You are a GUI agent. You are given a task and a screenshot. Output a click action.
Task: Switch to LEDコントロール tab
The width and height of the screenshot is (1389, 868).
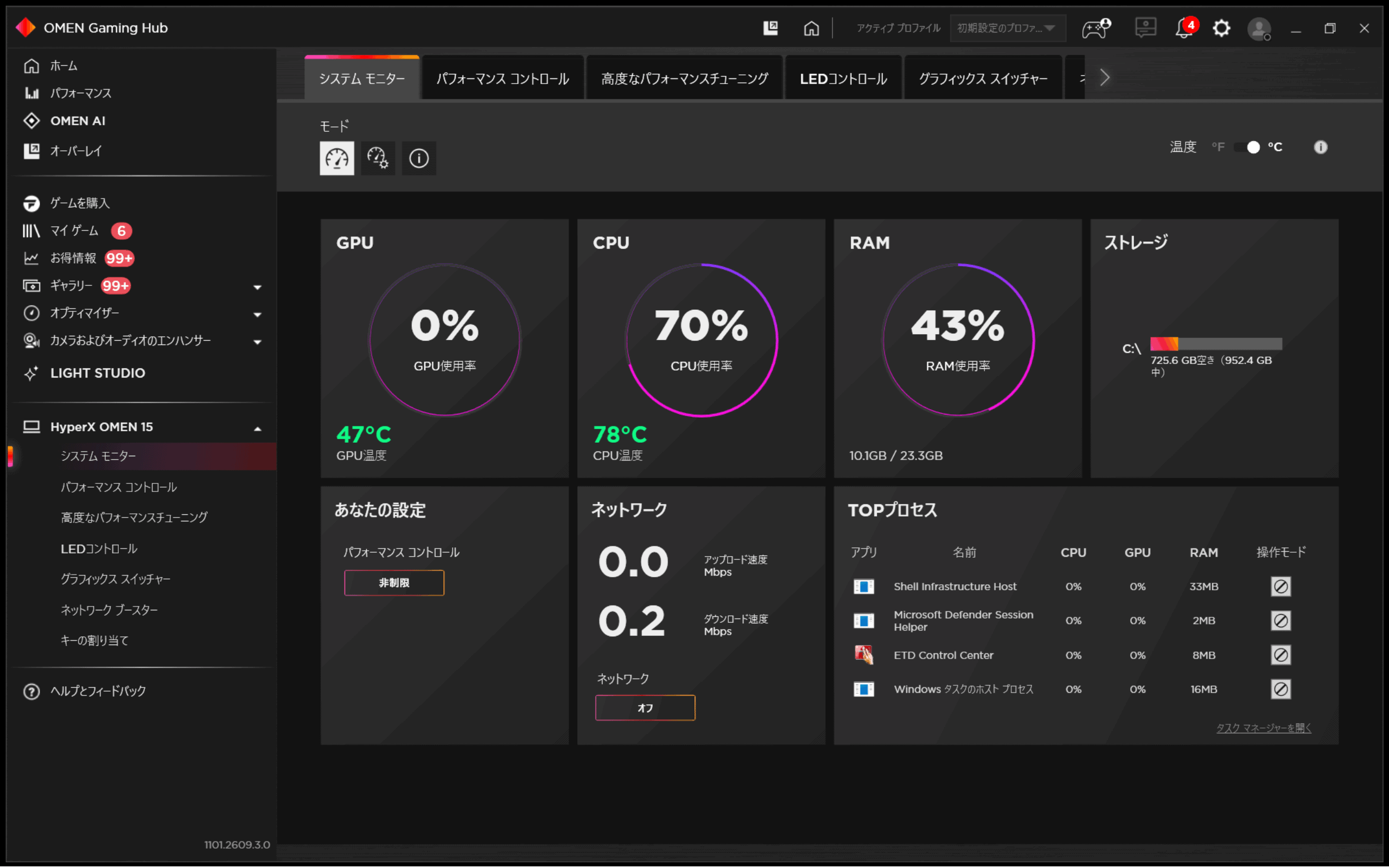pos(843,78)
